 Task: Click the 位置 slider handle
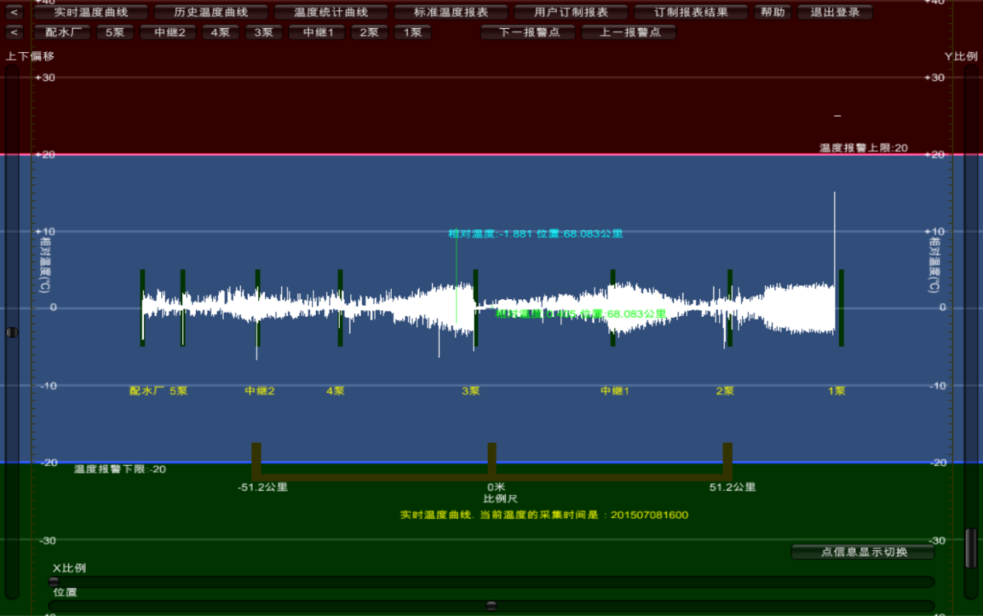pos(491,605)
